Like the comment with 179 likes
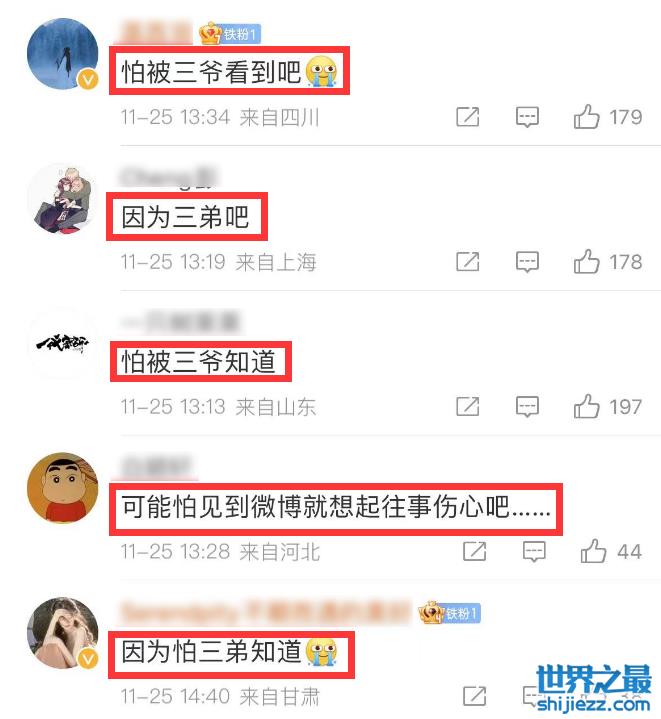 pyautogui.click(x=586, y=116)
